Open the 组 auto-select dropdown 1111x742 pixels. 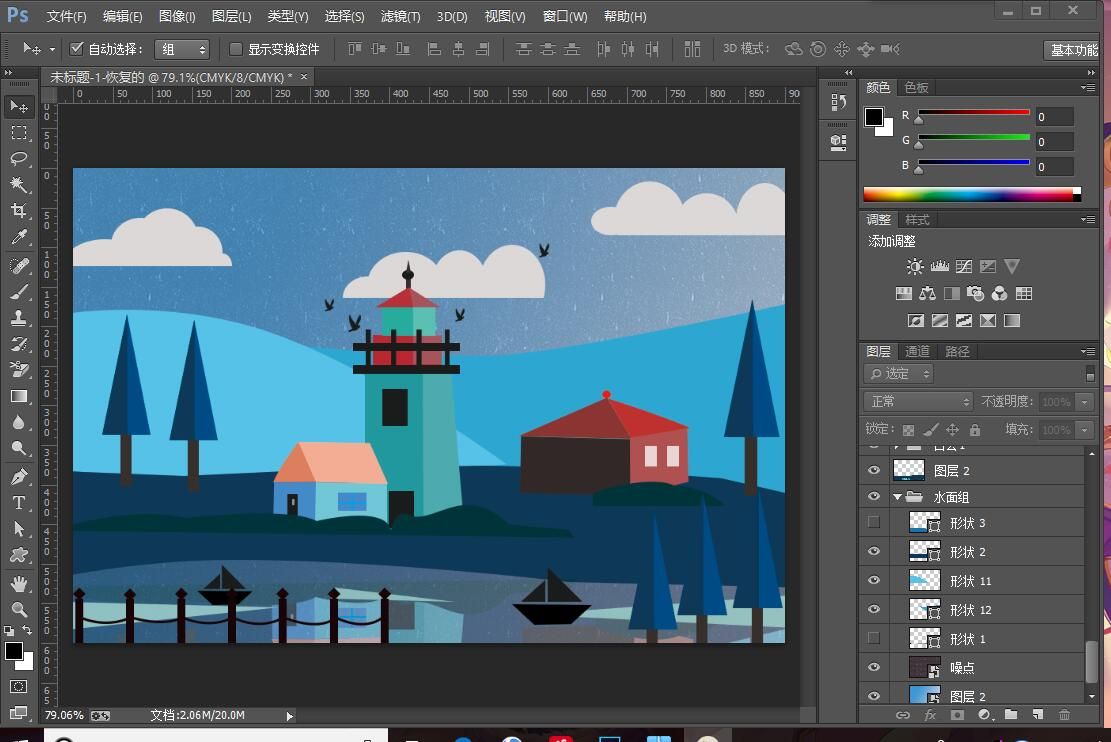coord(182,49)
